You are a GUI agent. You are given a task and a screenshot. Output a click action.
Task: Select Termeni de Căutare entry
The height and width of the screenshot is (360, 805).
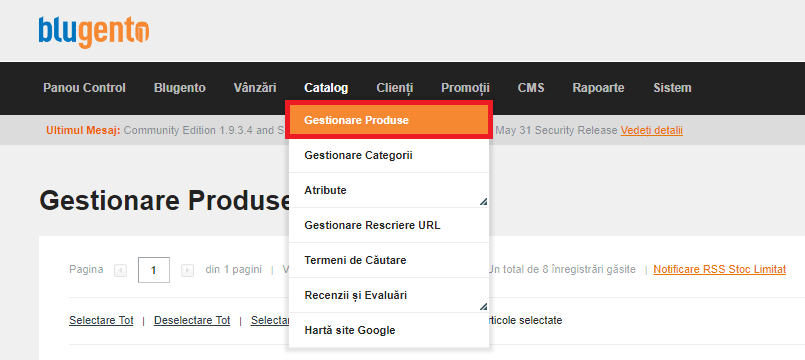tap(389, 260)
